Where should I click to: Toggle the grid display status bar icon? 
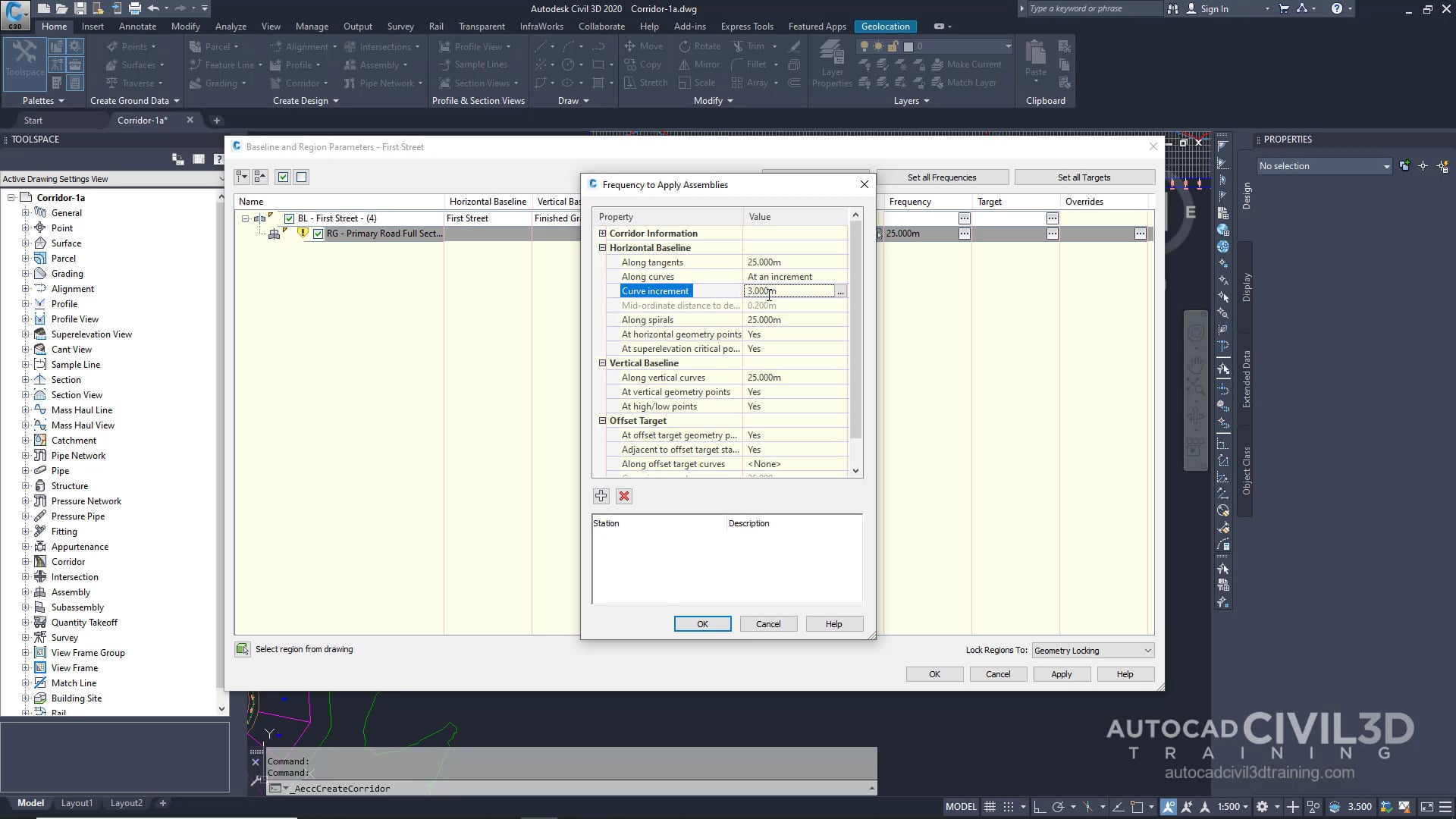[x=990, y=807]
